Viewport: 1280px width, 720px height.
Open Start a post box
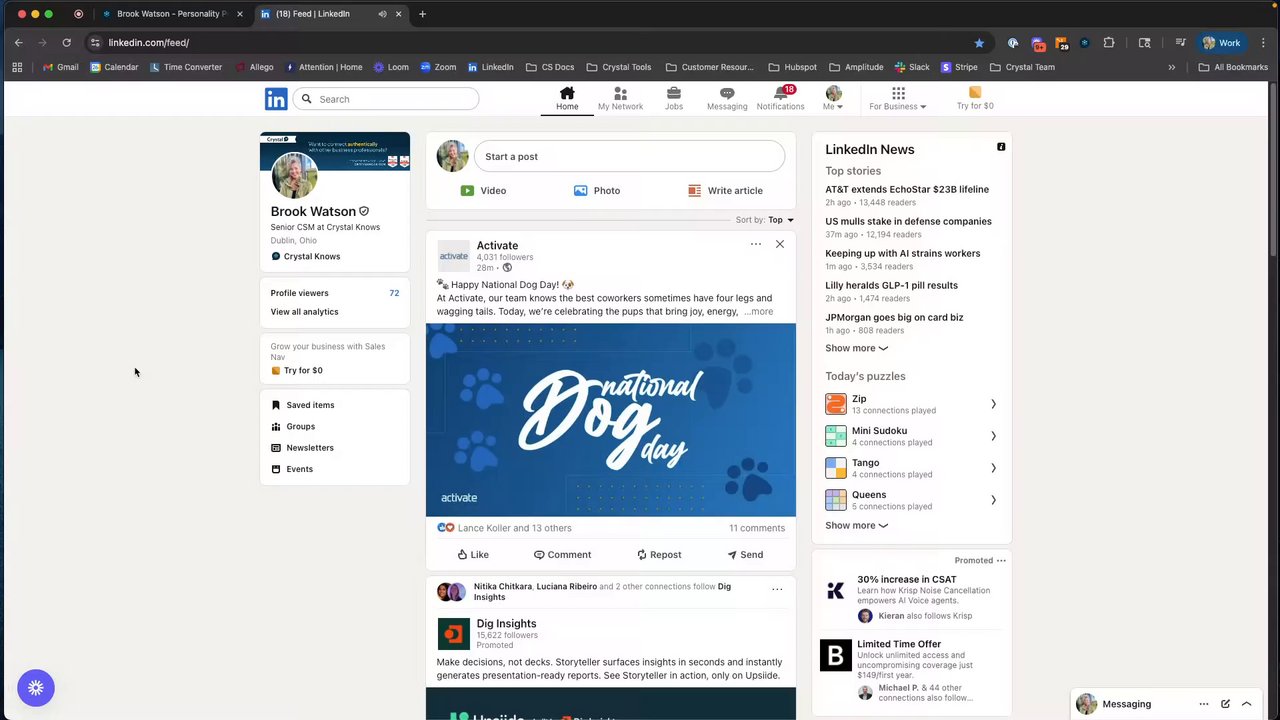coord(629,156)
